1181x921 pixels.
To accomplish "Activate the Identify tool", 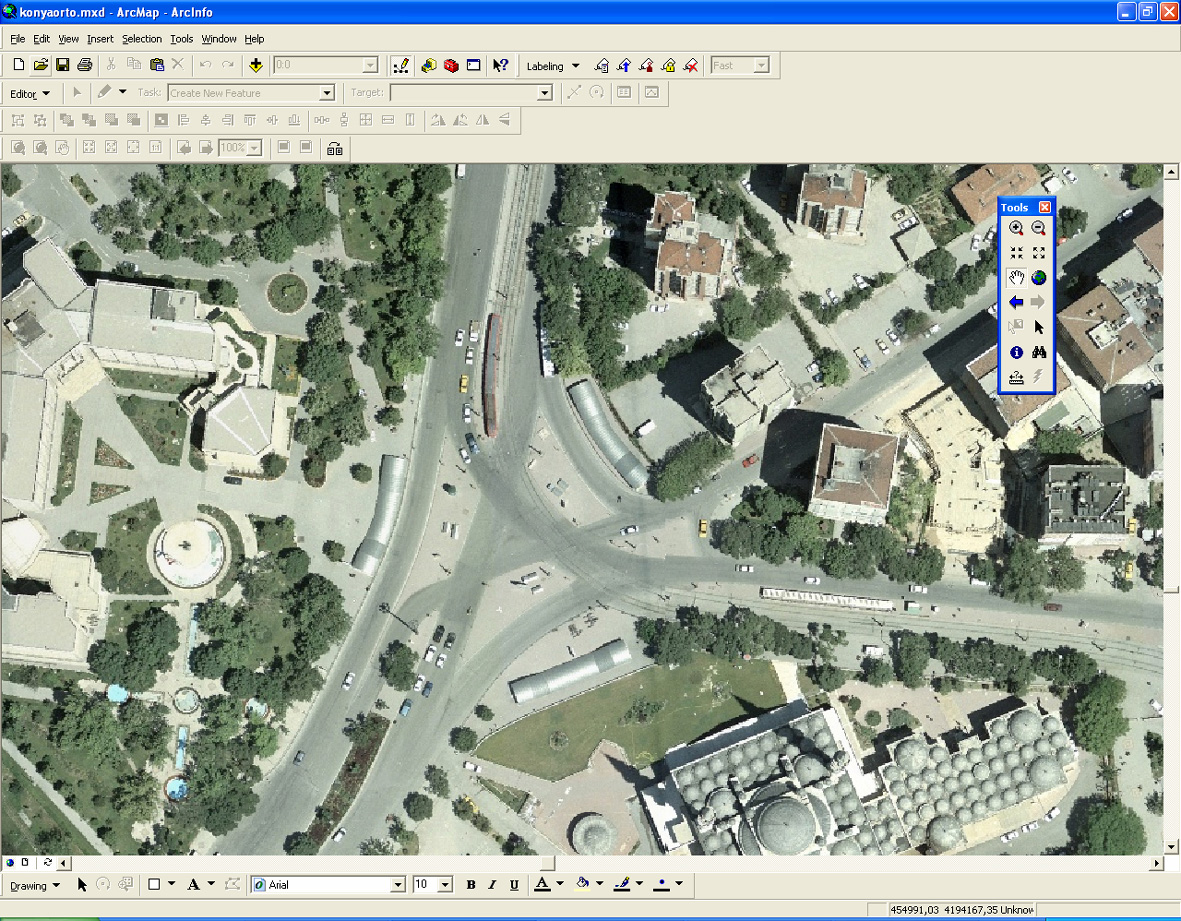I will [1016, 352].
